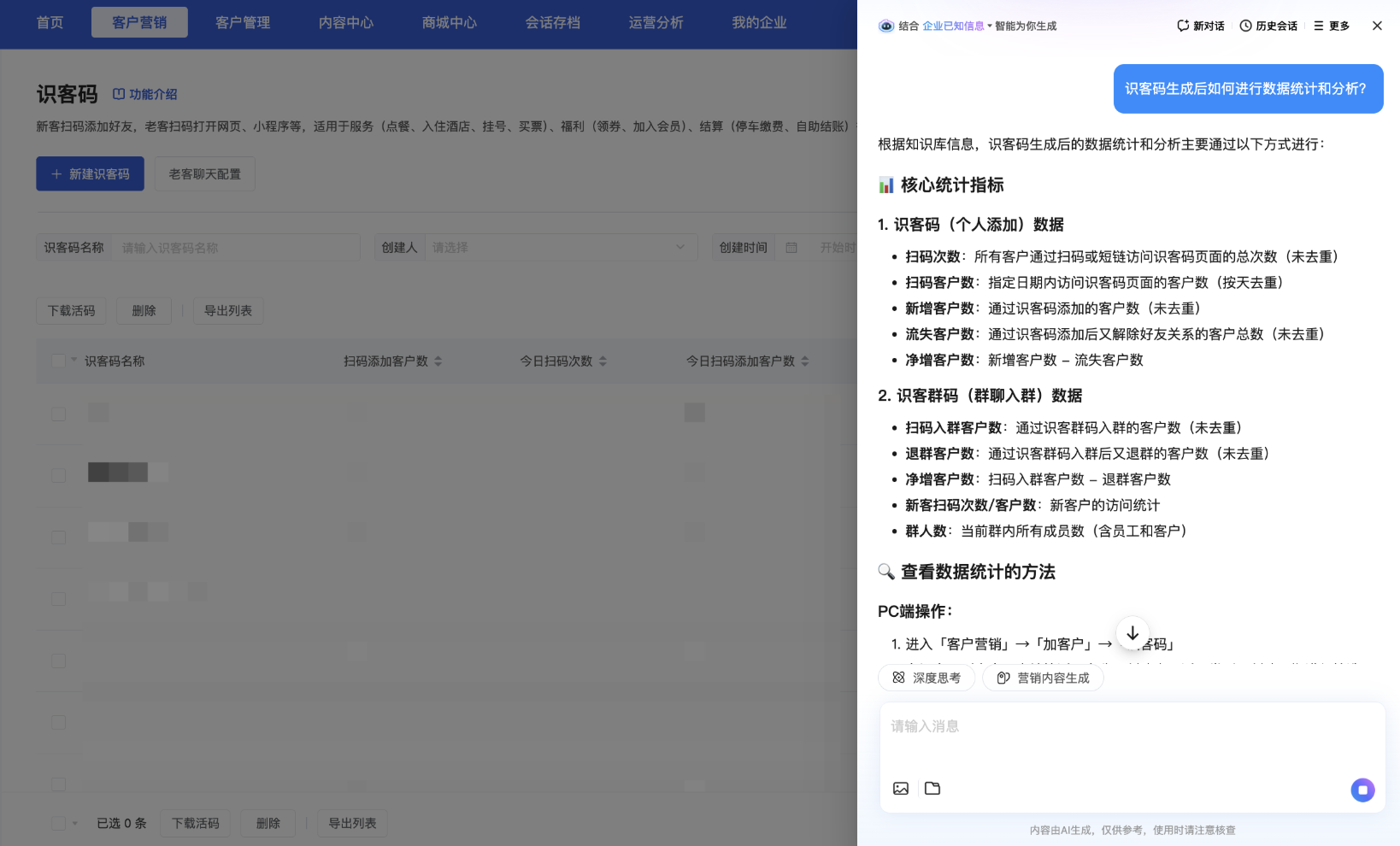This screenshot has width=1400, height=846.
Task: Check the third table row checkbox
Action: pos(58,538)
